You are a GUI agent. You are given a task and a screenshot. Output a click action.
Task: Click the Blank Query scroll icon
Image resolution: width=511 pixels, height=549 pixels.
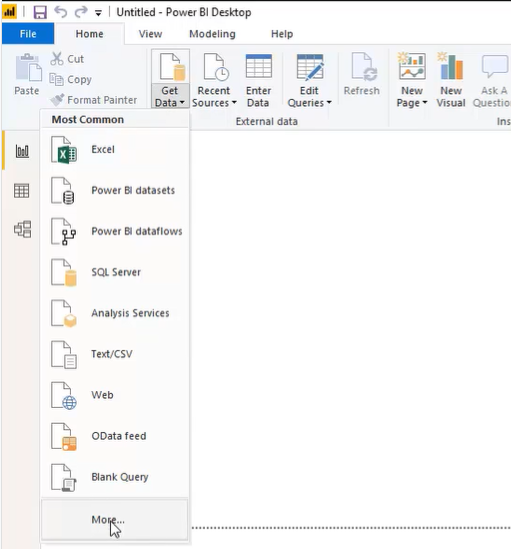point(64,478)
